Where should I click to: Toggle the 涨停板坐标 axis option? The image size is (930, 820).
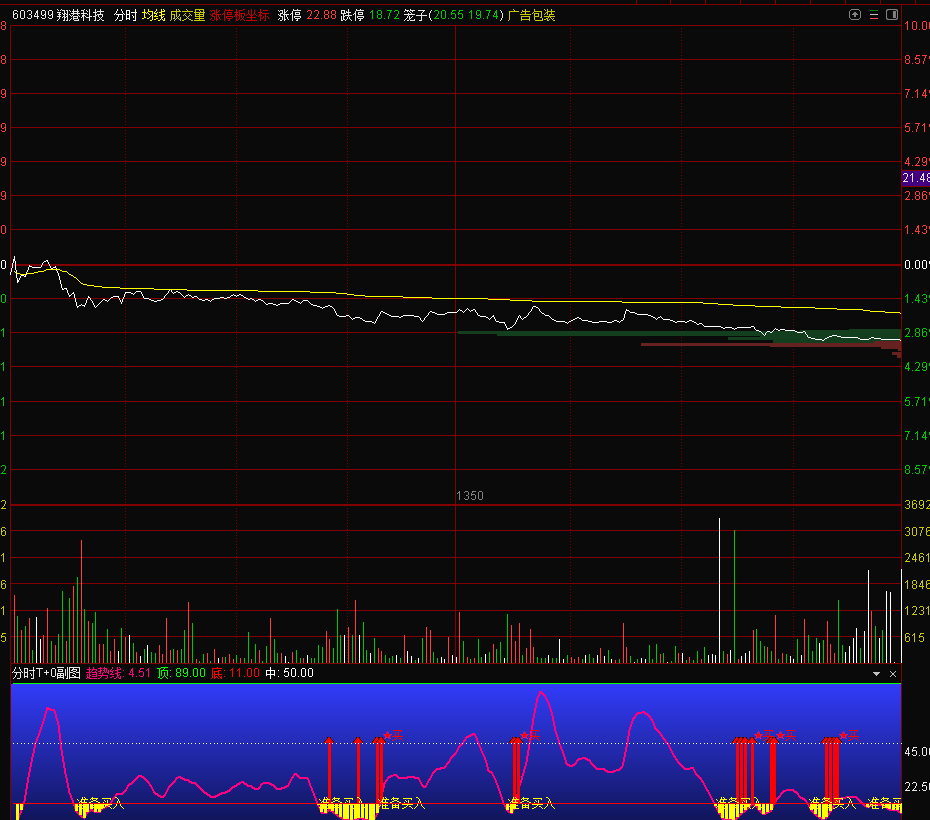point(239,16)
